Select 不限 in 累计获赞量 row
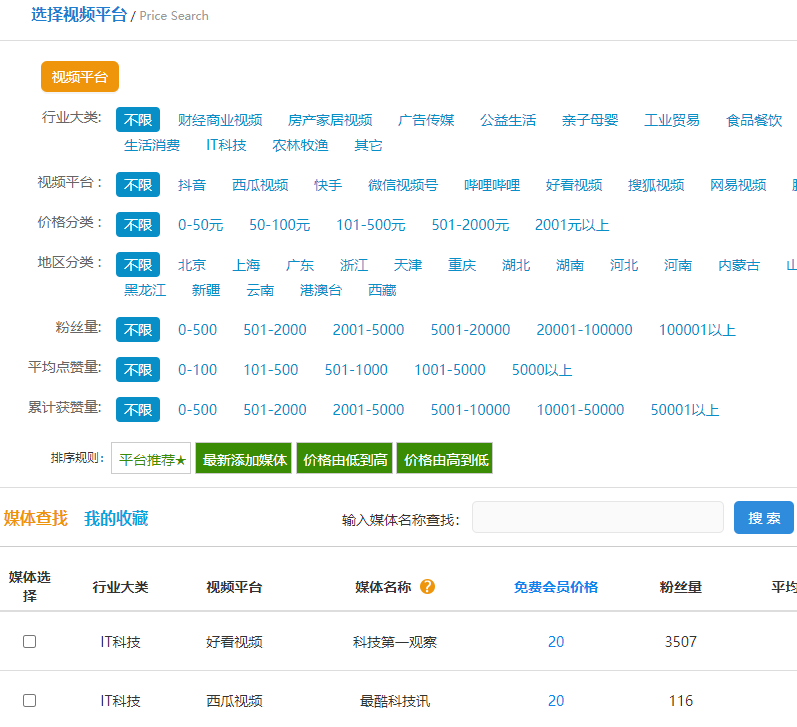Viewport: 797px width, 727px height. (138, 410)
